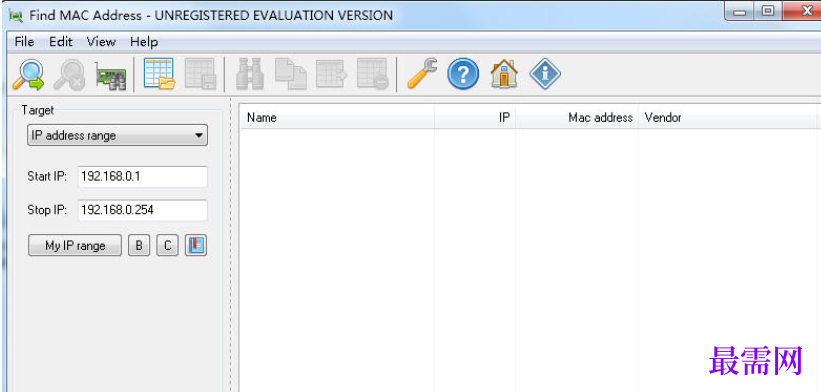821x392 pixels.
Task: Click into the Stop IP field
Action: (x=142, y=210)
